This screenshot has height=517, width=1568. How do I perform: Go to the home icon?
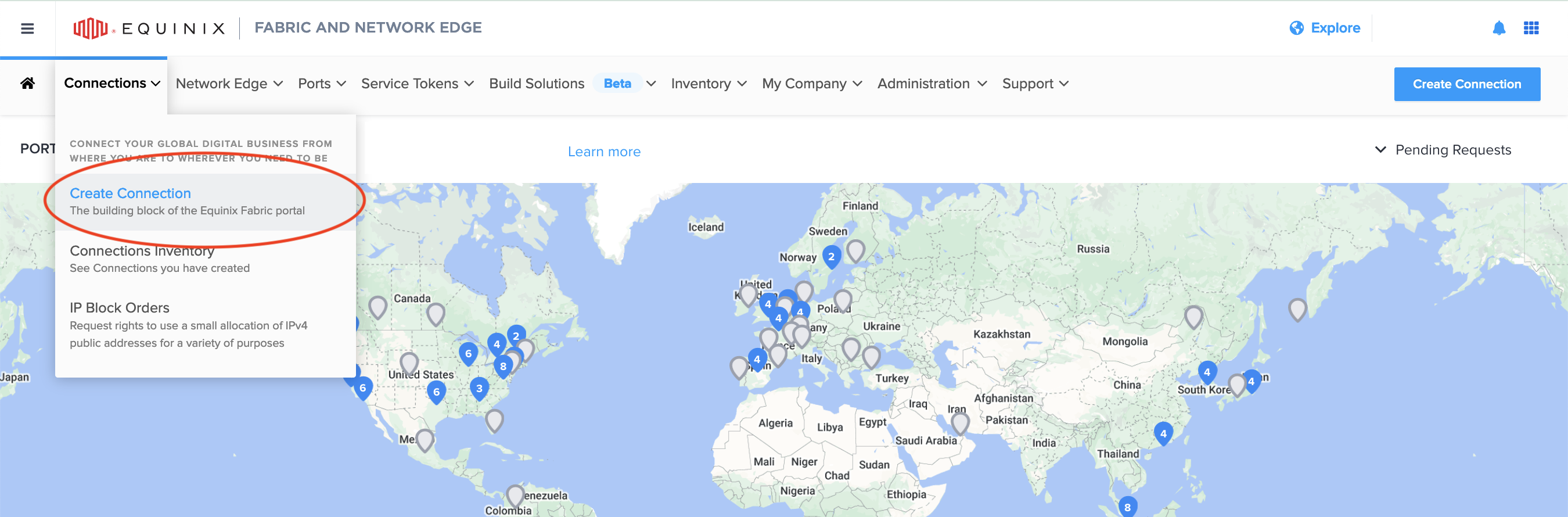(x=27, y=84)
